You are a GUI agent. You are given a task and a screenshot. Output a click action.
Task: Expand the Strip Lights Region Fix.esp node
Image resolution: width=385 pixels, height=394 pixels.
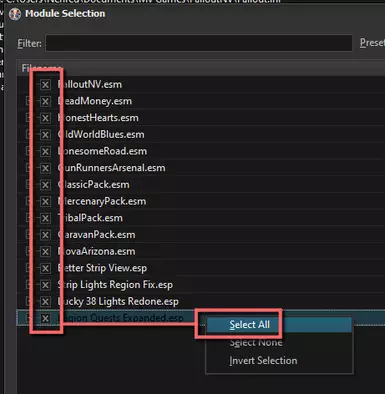point(28,285)
